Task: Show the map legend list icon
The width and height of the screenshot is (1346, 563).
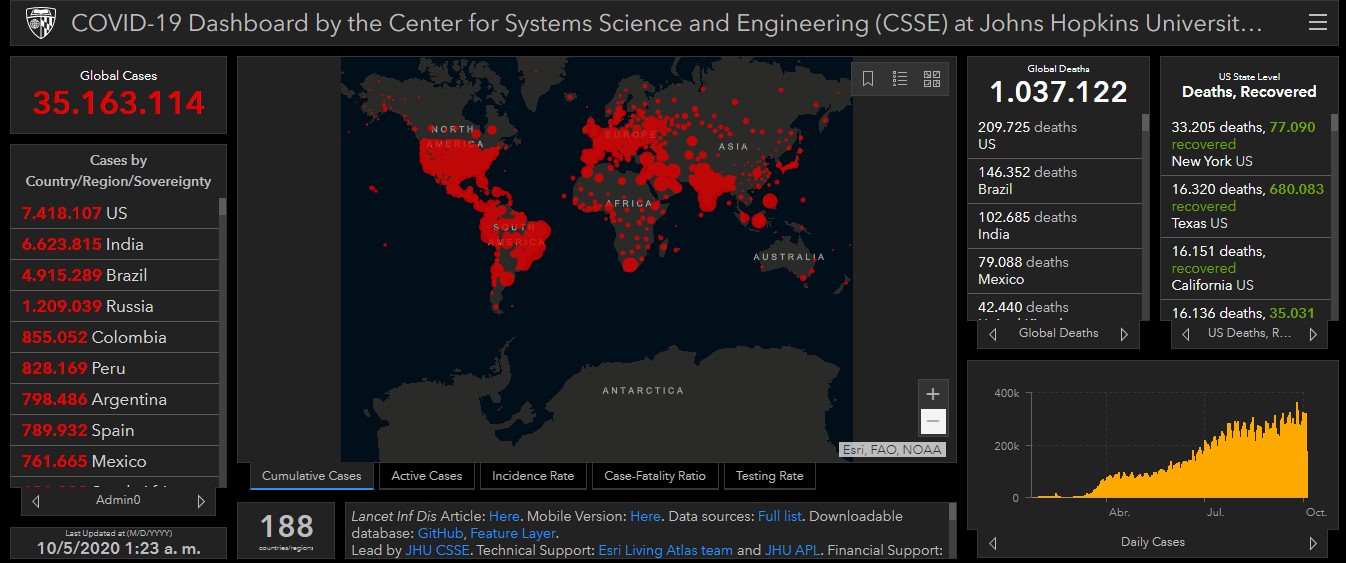Action: tap(900, 78)
